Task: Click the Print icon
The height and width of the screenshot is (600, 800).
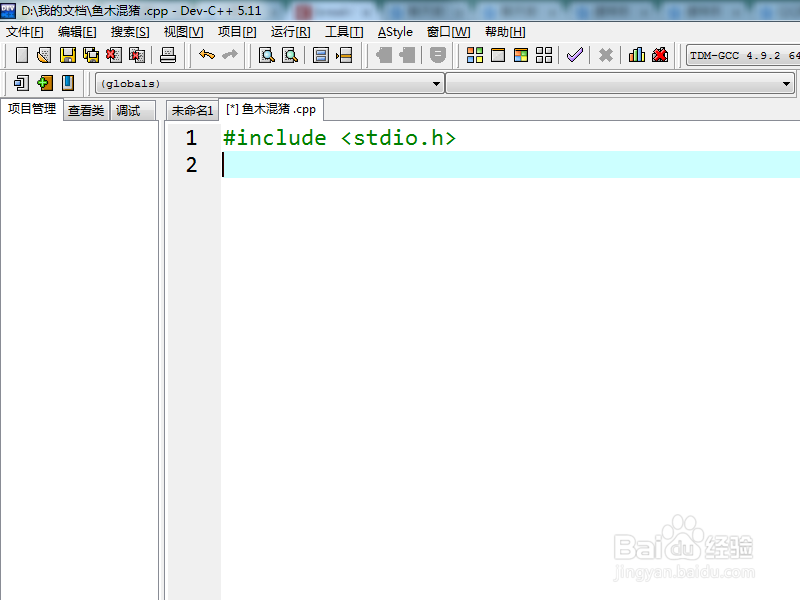Action: point(167,55)
